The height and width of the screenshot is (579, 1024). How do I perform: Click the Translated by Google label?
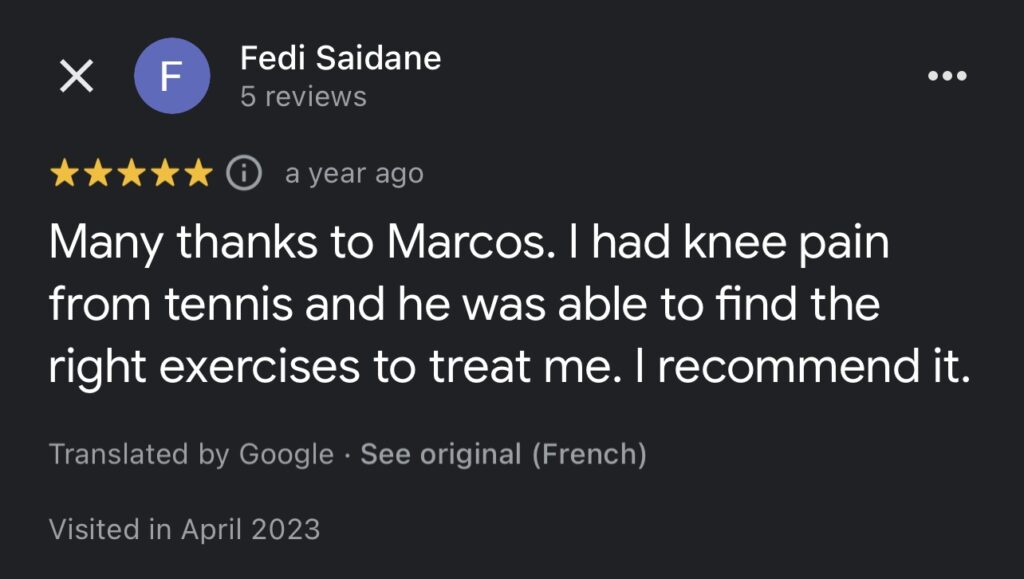pos(191,454)
